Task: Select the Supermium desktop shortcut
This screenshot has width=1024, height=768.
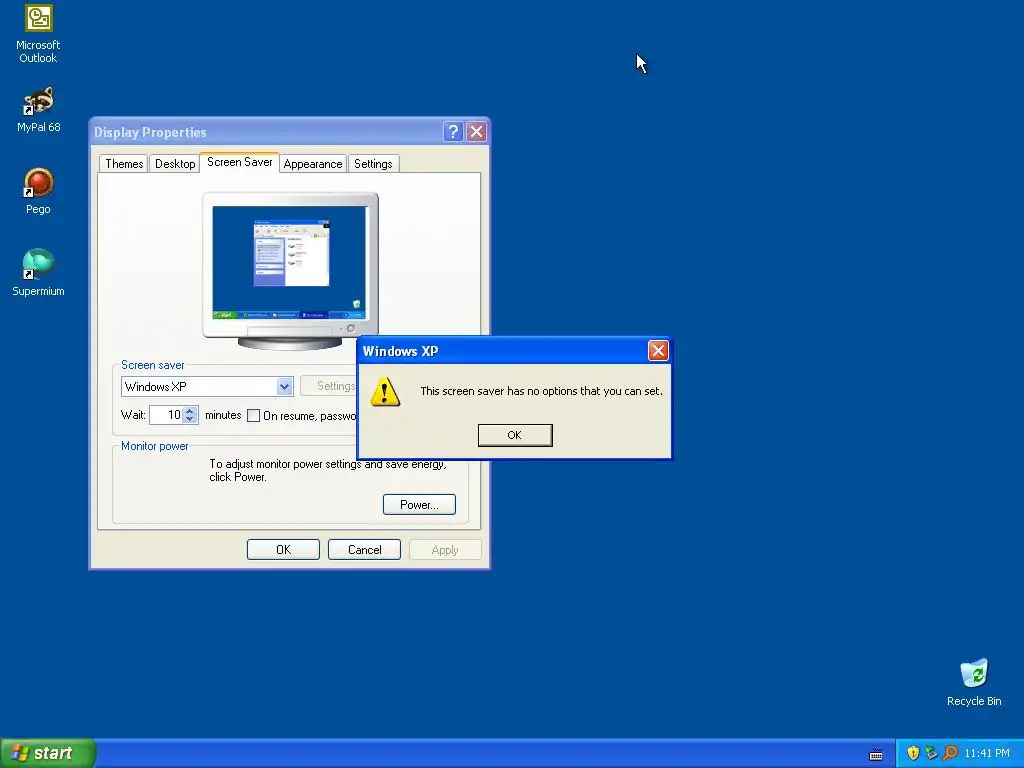Action: click(x=38, y=272)
